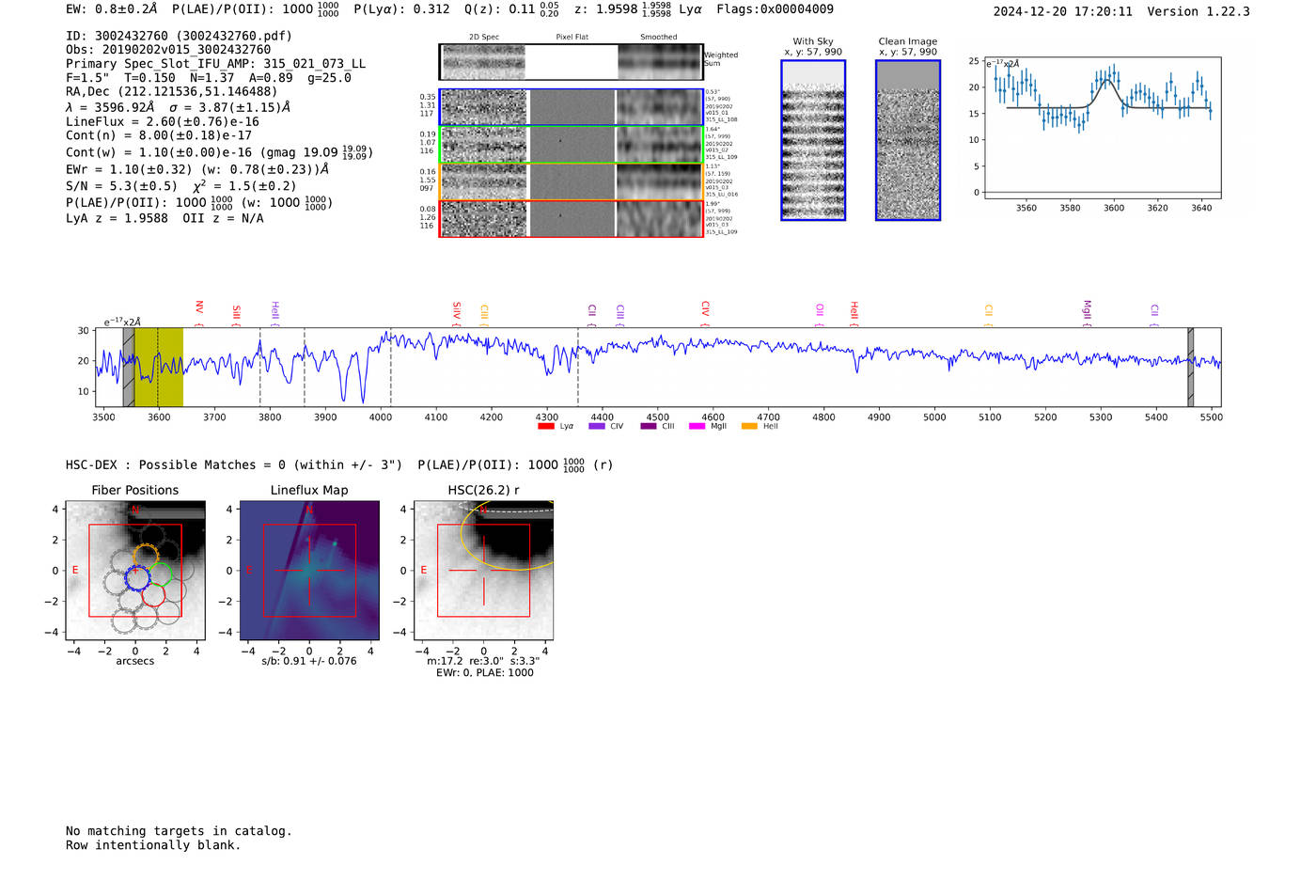
Task: Select the SiIV line label above spectrum
Action: (x=457, y=308)
